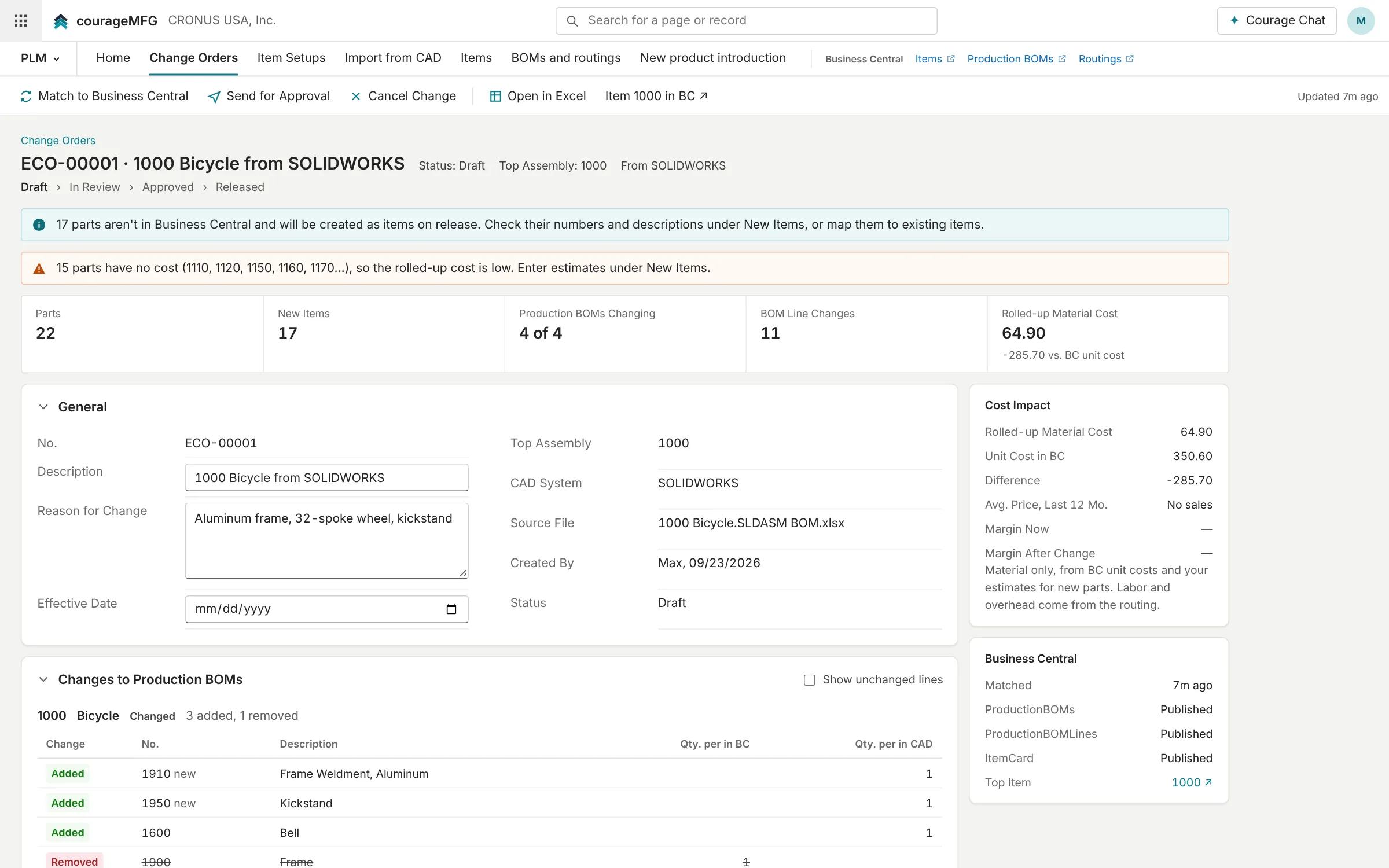Click the Source File value 1000 Bicycle.SLDASM BOM.xlsx
Screen dimensions: 1389x868
(x=751, y=523)
